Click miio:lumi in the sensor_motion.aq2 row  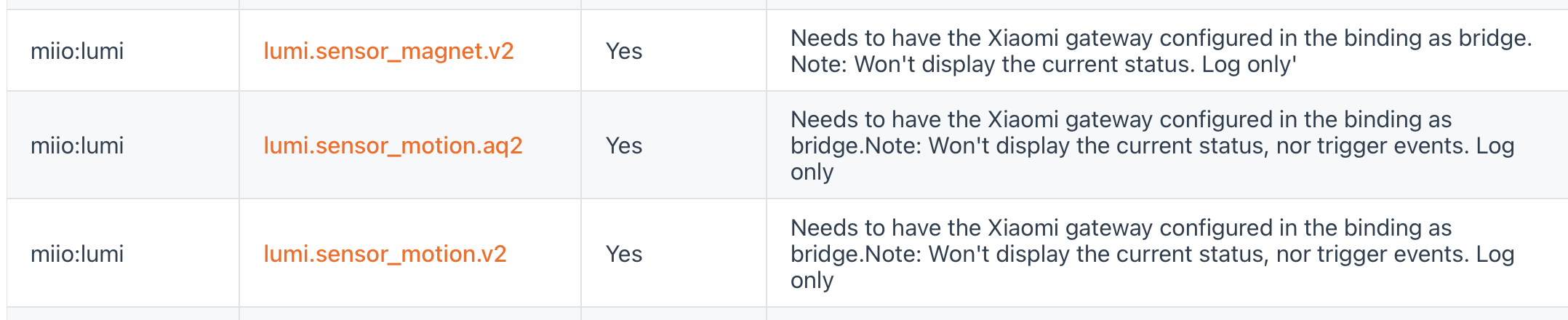pyautogui.click(x=77, y=145)
